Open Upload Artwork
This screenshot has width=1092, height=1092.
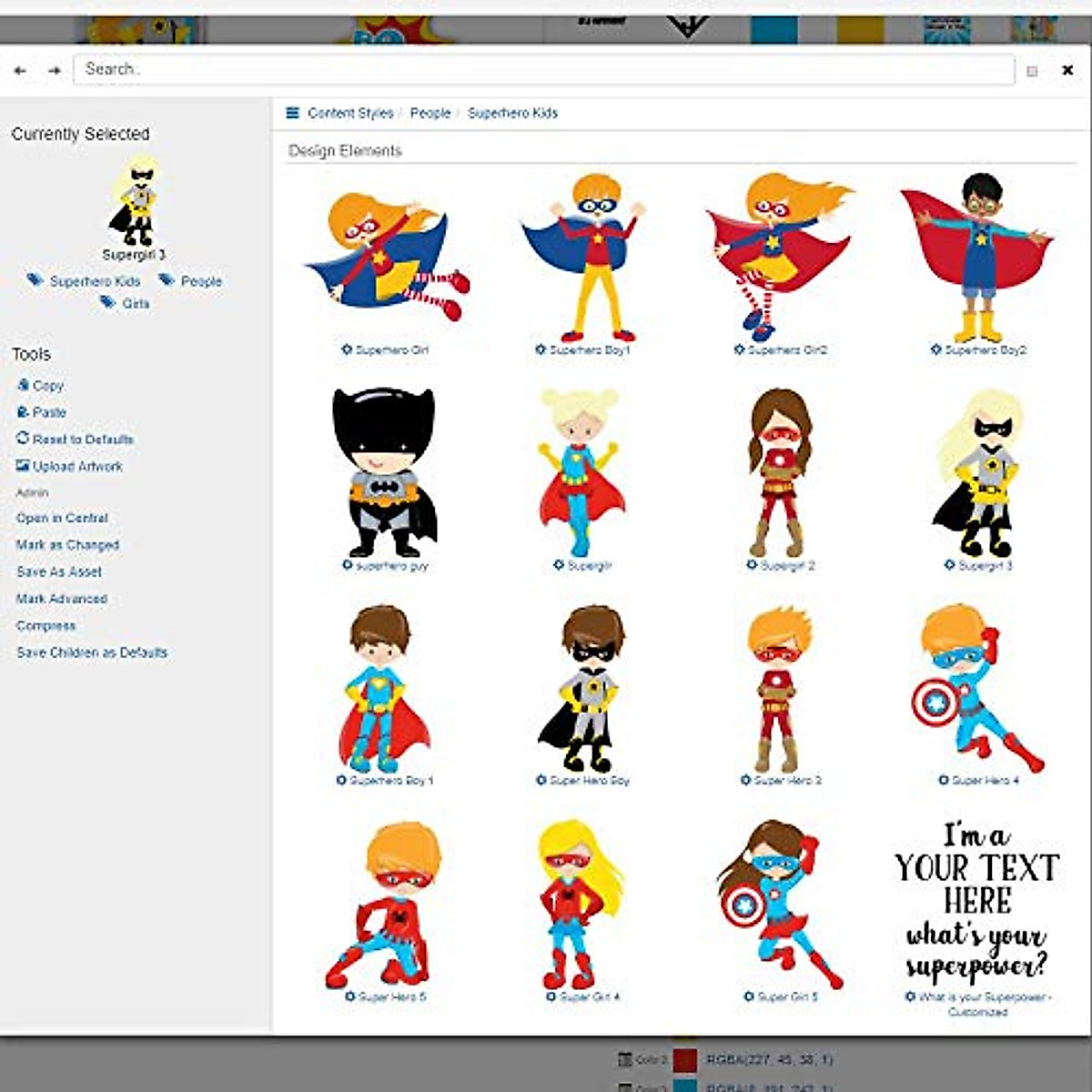[x=77, y=466]
